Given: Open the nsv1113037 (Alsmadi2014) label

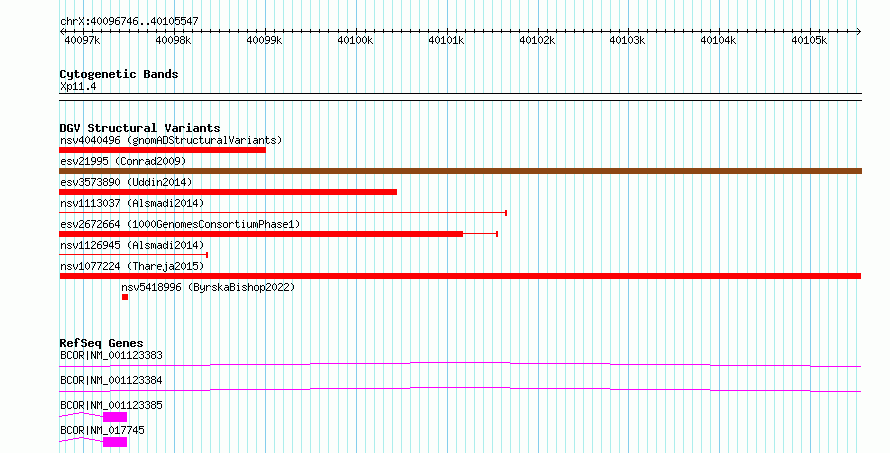Looking at the screenshot, I should (x=132, y=203).
